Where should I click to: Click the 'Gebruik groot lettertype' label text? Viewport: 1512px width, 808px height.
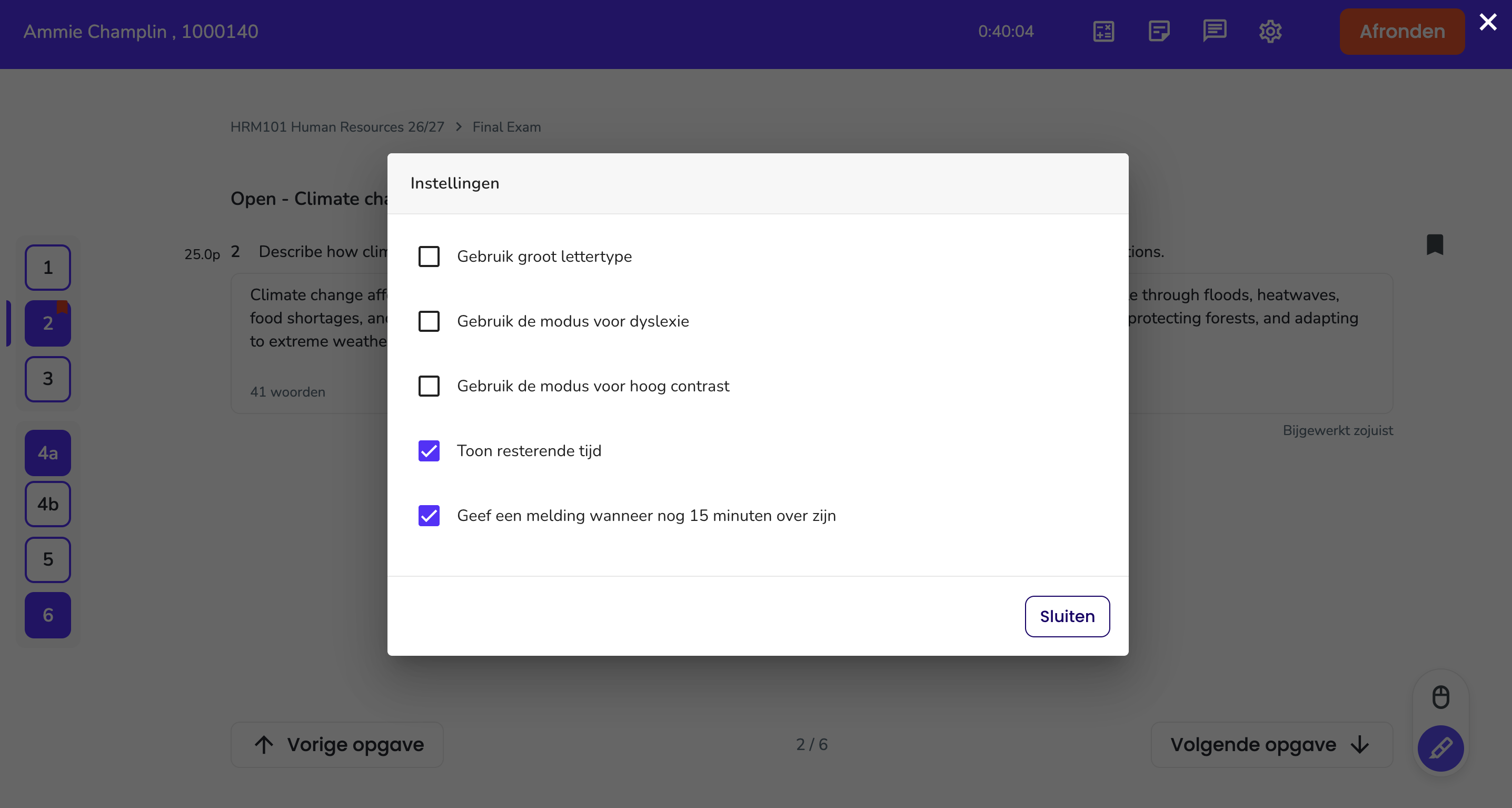[x=544, y=257]
